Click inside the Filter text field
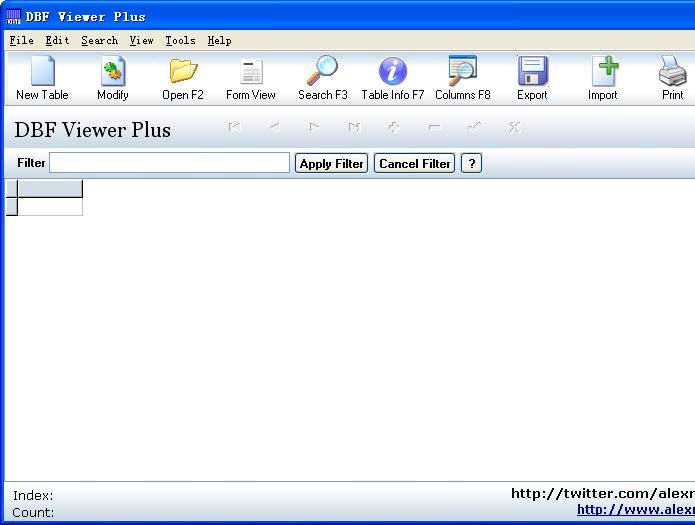The width and height of the screenshot is (695, 525). pos(169,163)
